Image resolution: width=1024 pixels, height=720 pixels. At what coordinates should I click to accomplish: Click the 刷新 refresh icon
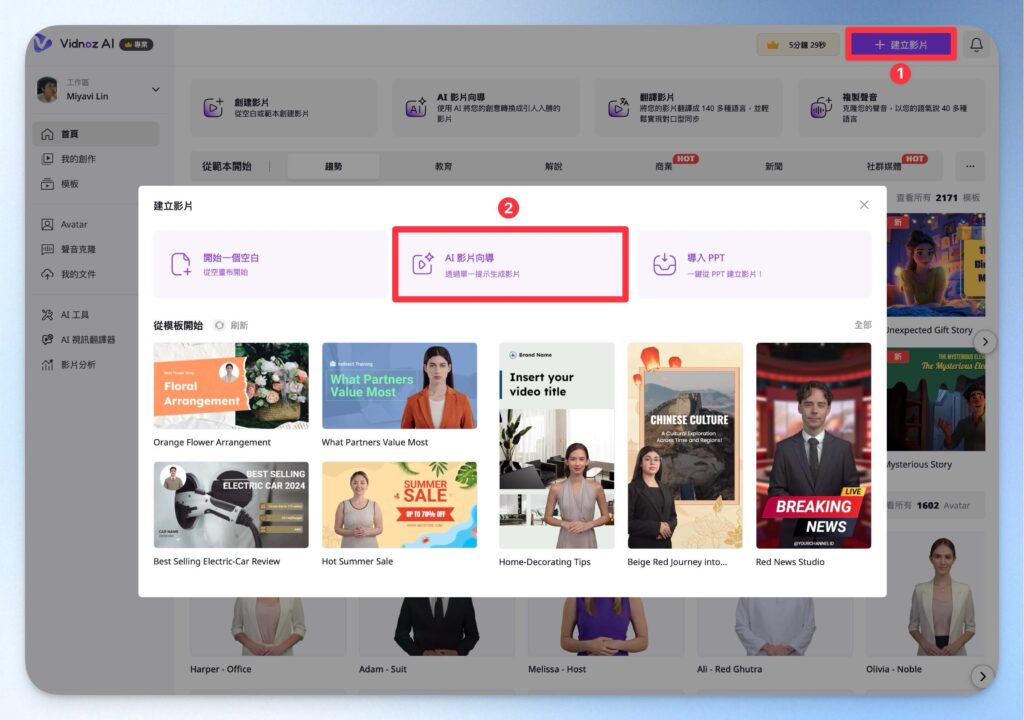220,325
